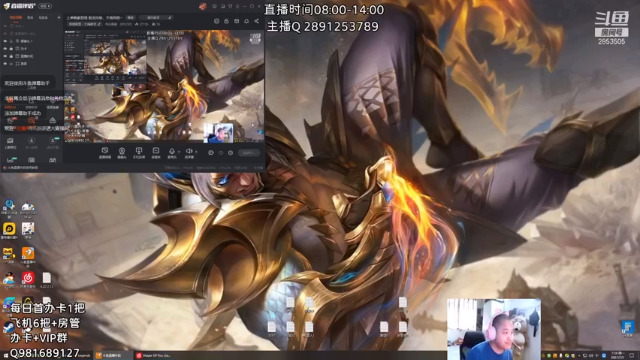Image resolution: width=640 pixels, height=360 pixels.
Task: Open the streamer avatar in title bar
Action: [x=202, y=6]
